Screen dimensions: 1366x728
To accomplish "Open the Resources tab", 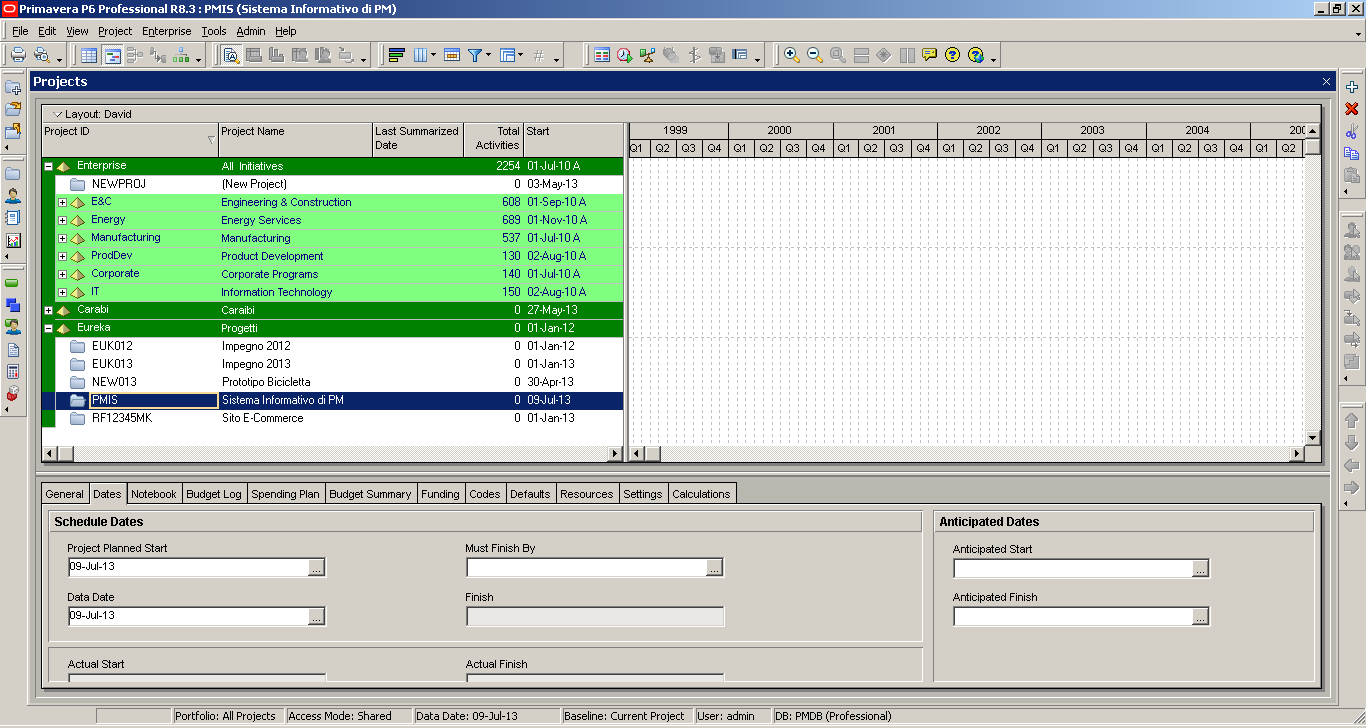I will tap(587, 494).
